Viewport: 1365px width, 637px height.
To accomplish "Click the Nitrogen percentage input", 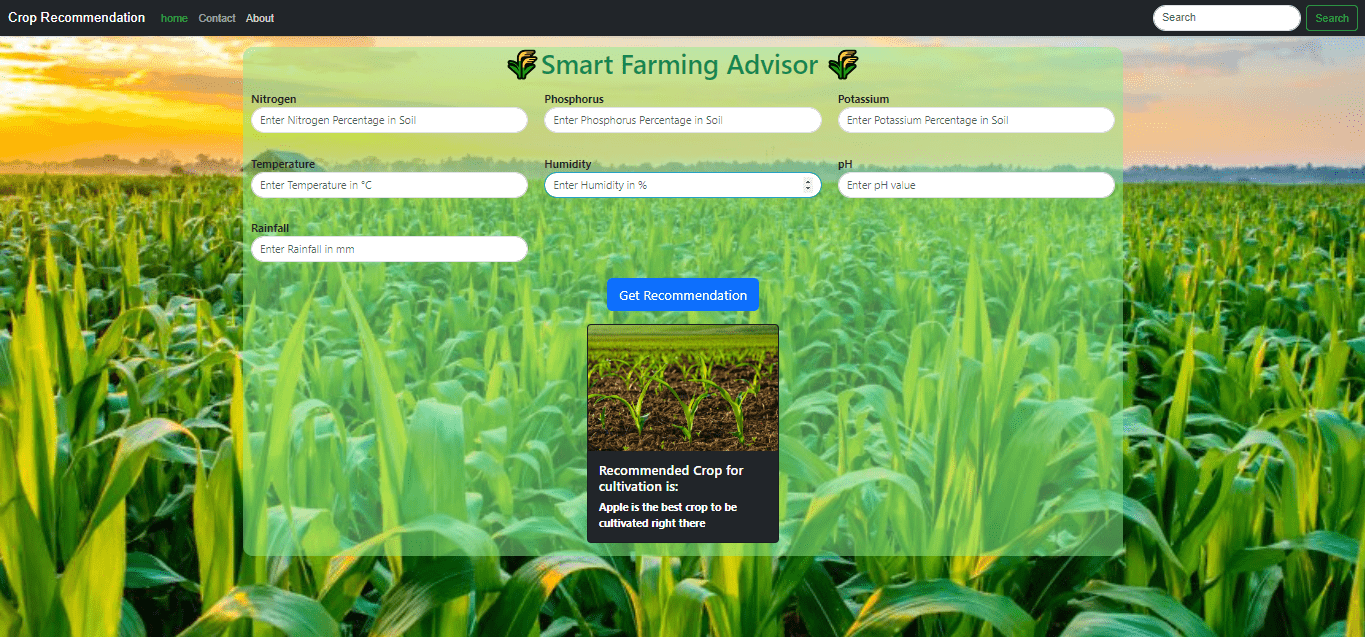I will tap(389, 120).
